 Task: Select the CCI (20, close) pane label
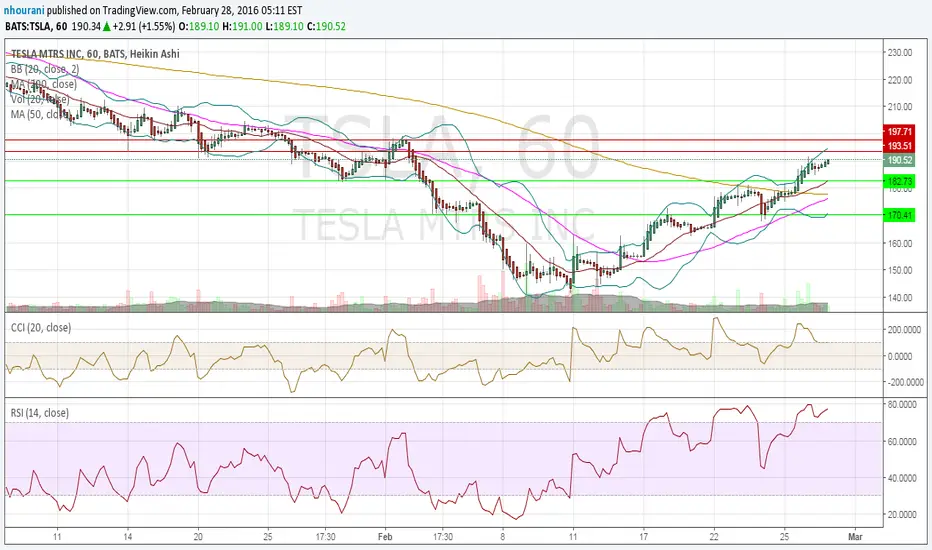click(41, 328)
